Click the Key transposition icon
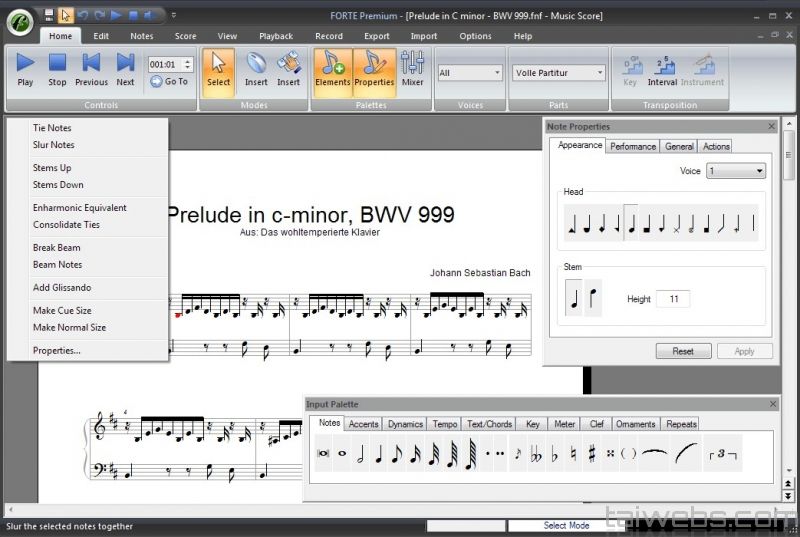 click(630, 69)
